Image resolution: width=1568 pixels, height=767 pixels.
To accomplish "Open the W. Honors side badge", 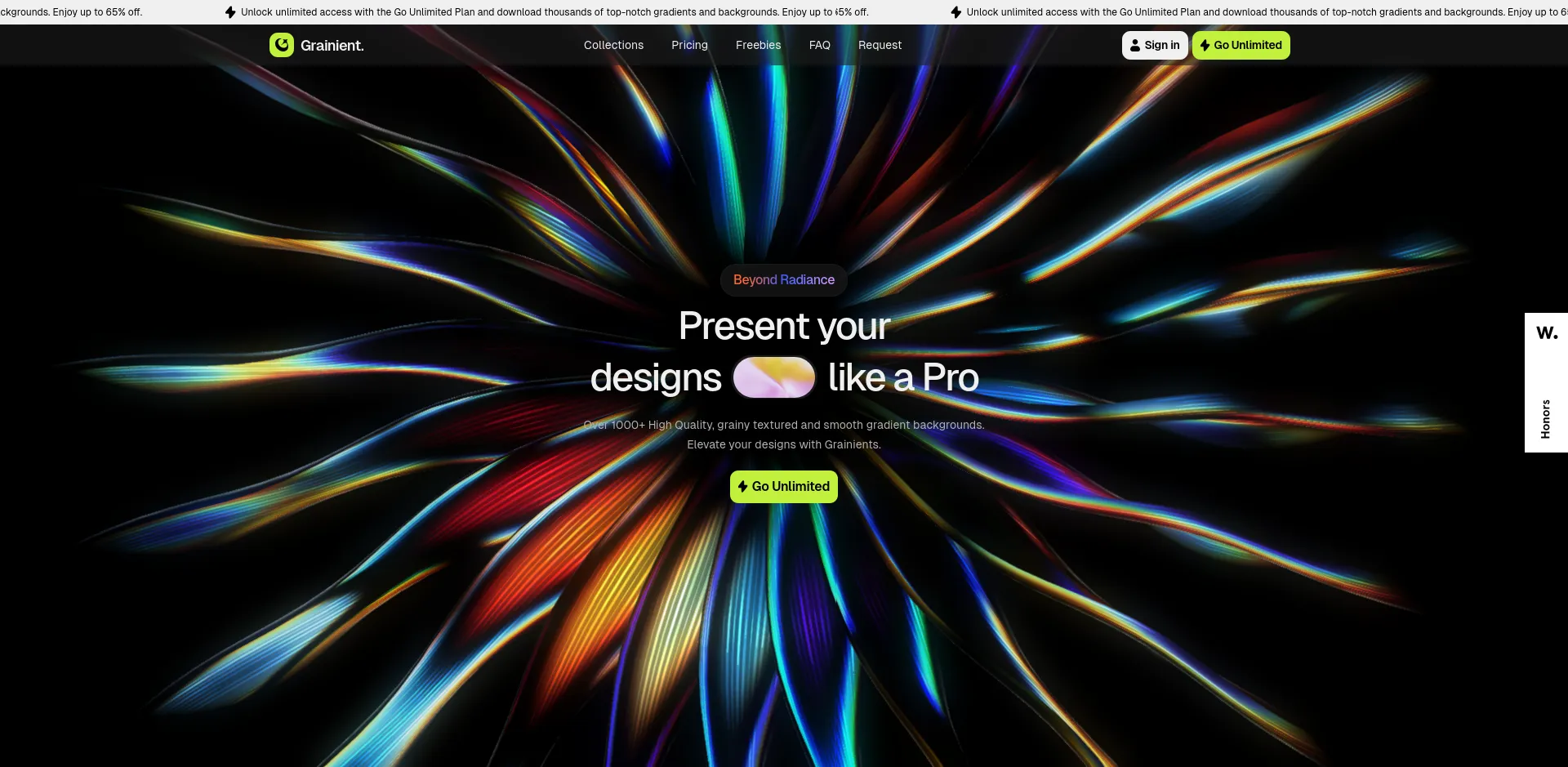I will [1546, 382].
